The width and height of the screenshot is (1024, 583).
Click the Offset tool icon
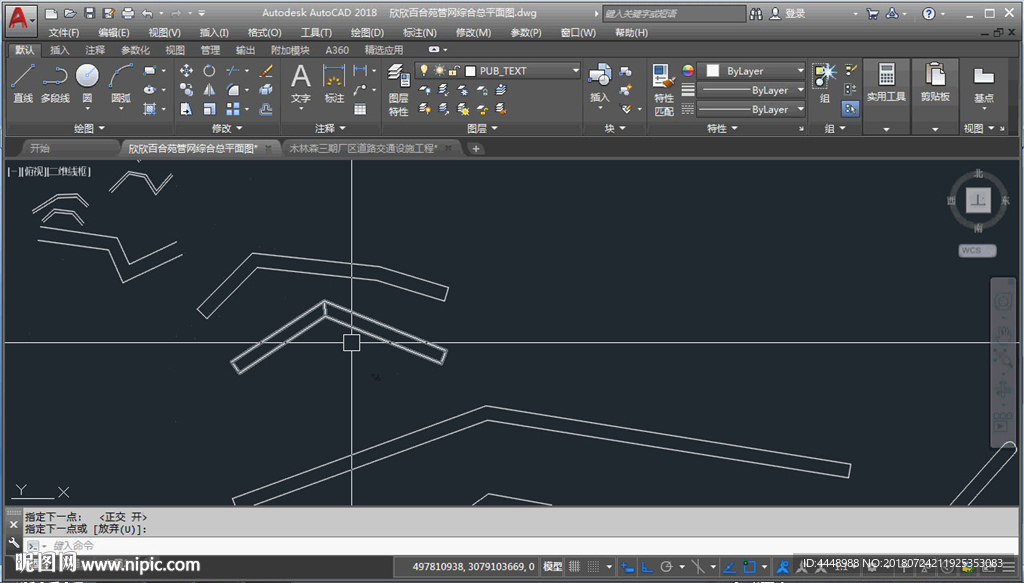click(x=266, y=109)
